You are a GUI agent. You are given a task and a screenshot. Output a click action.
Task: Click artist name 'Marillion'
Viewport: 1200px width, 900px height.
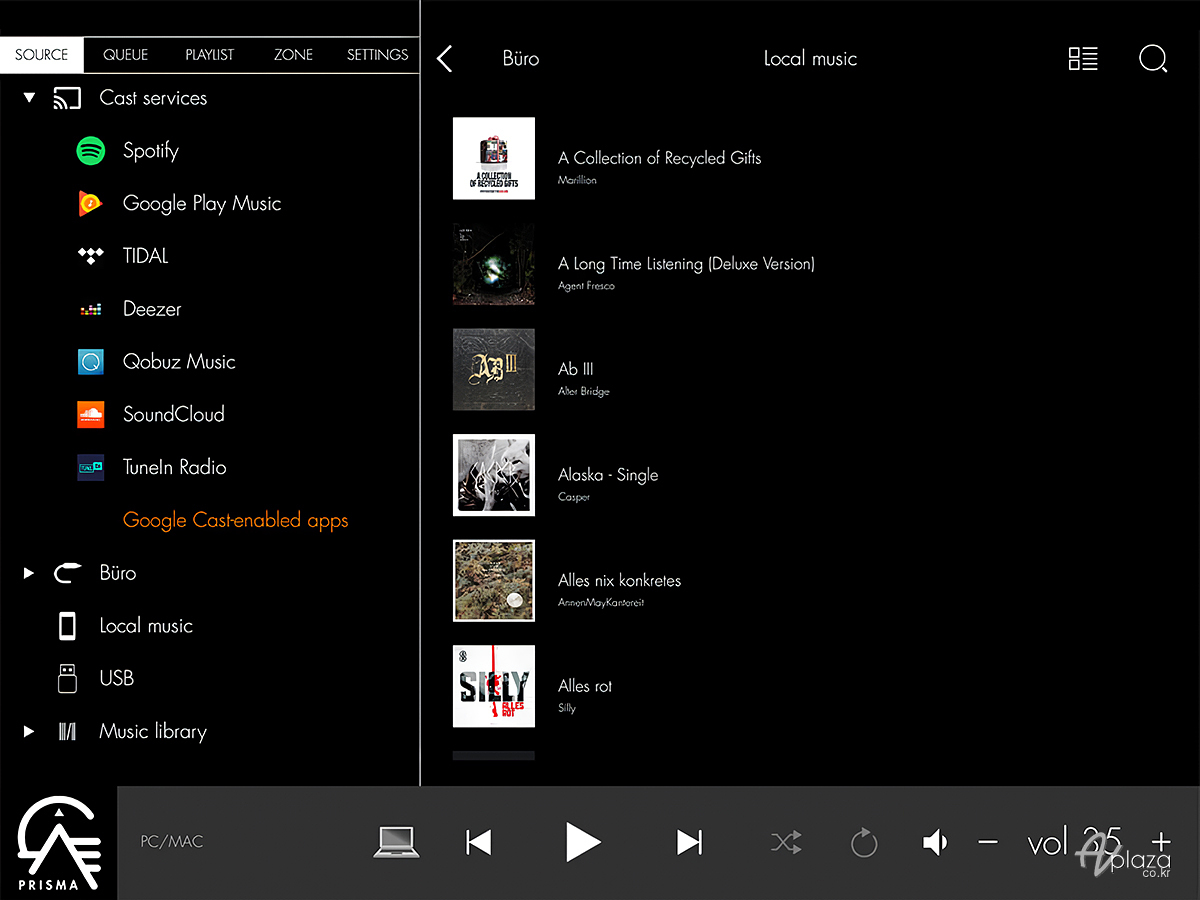click(x=577, y=180)
